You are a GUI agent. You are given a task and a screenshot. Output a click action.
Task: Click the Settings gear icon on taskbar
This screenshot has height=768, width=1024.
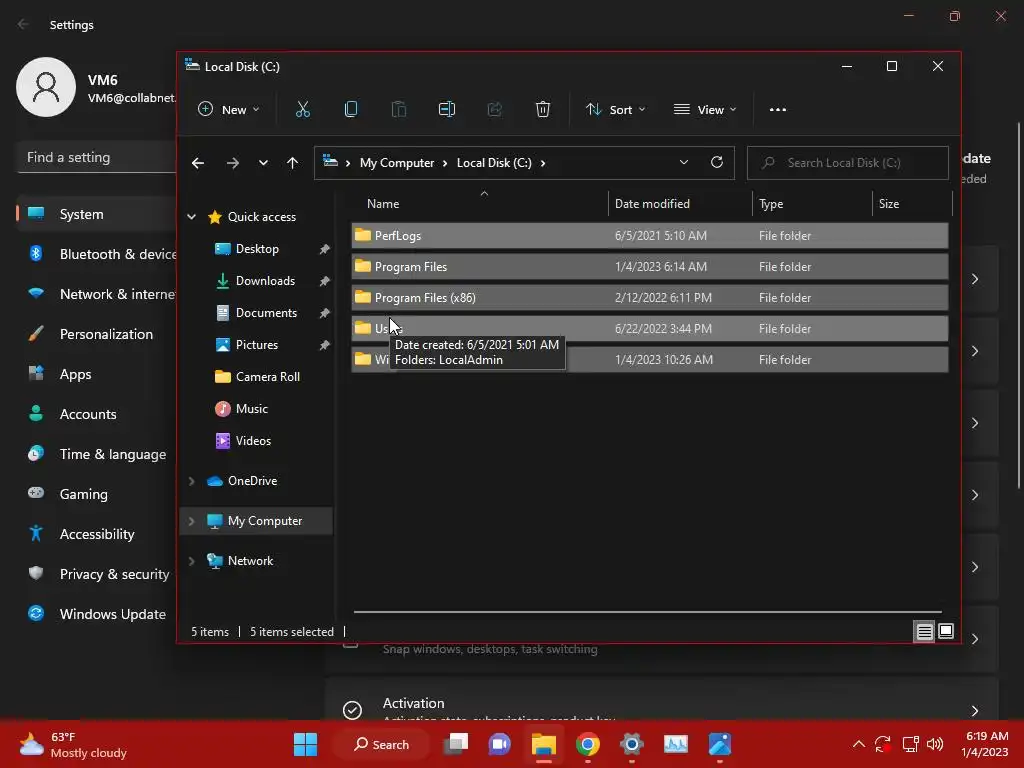coord(632,744)
